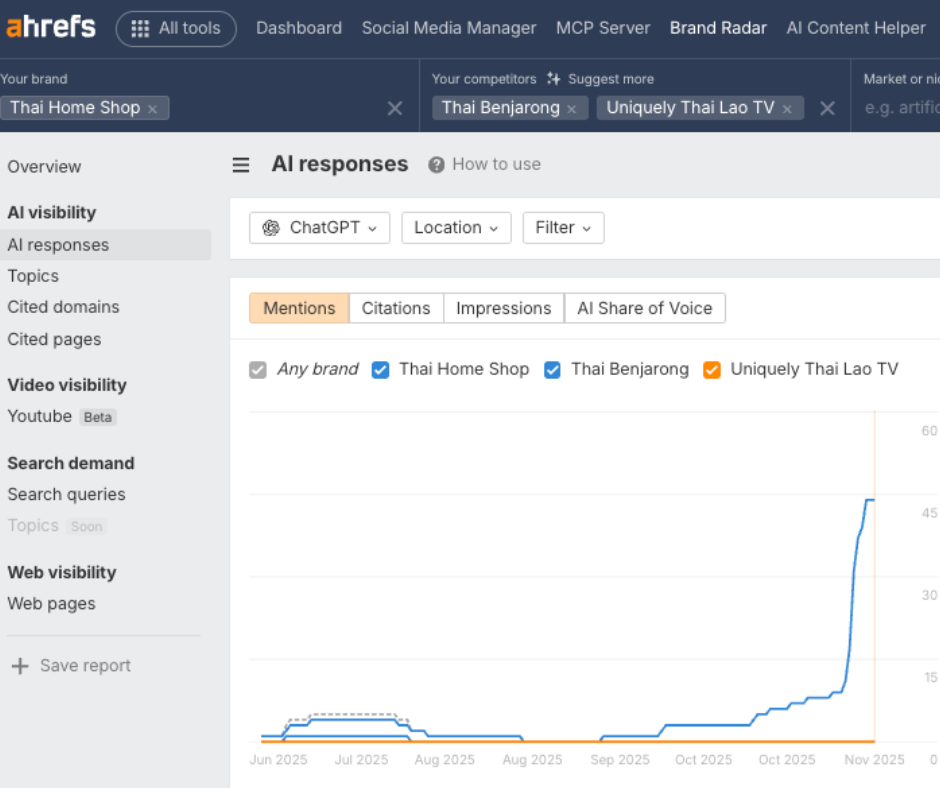Open the ChatGPT platform dropdown
The width and height of the screenshot is (940, 788).
coord(319,228)
